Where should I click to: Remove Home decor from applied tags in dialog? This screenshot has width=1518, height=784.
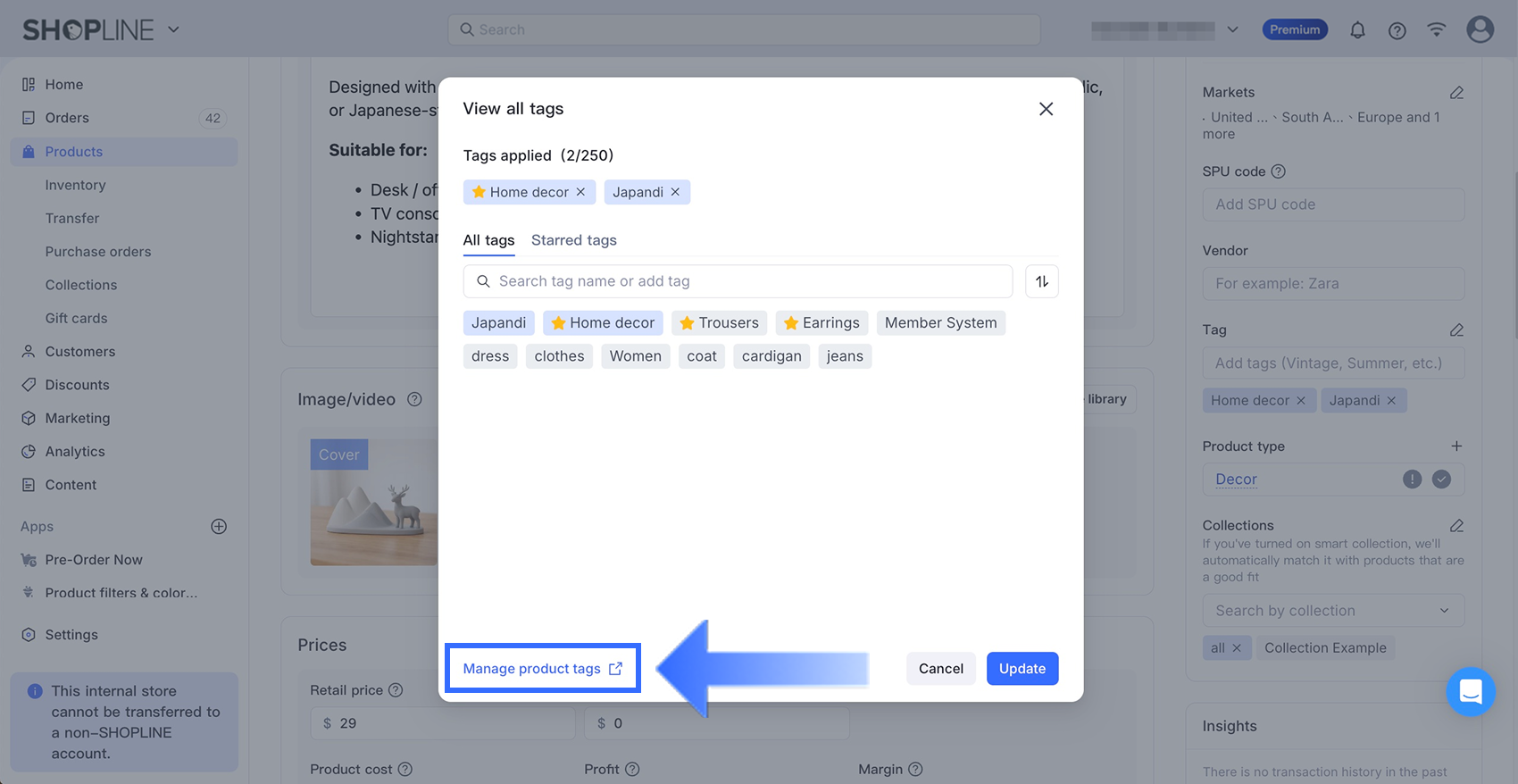(580, 192)
